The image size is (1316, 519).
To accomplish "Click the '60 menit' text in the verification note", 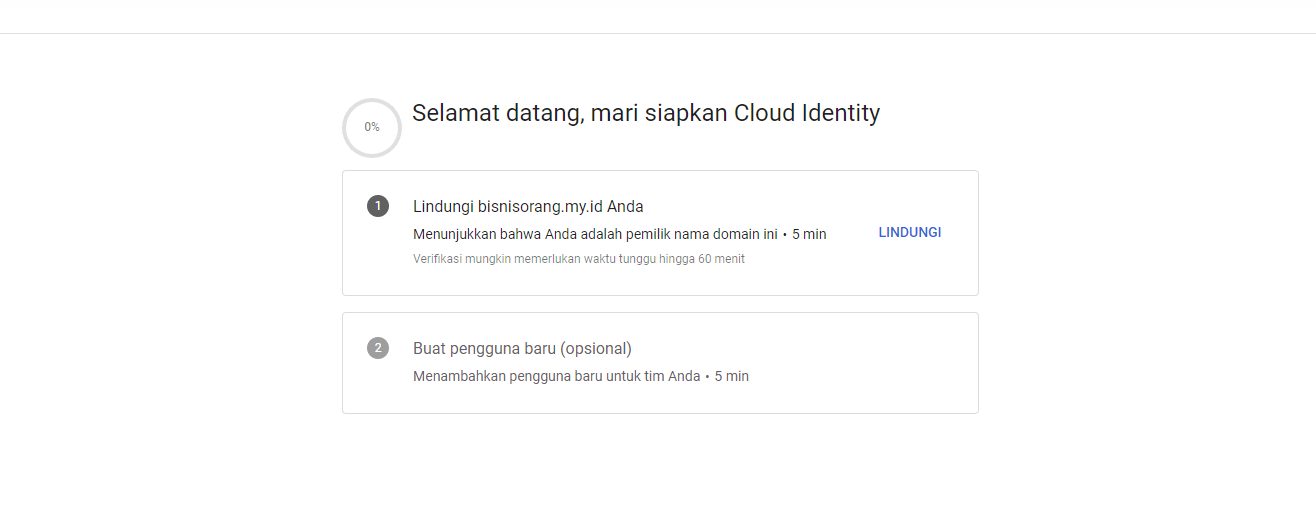I will [722, 259].
